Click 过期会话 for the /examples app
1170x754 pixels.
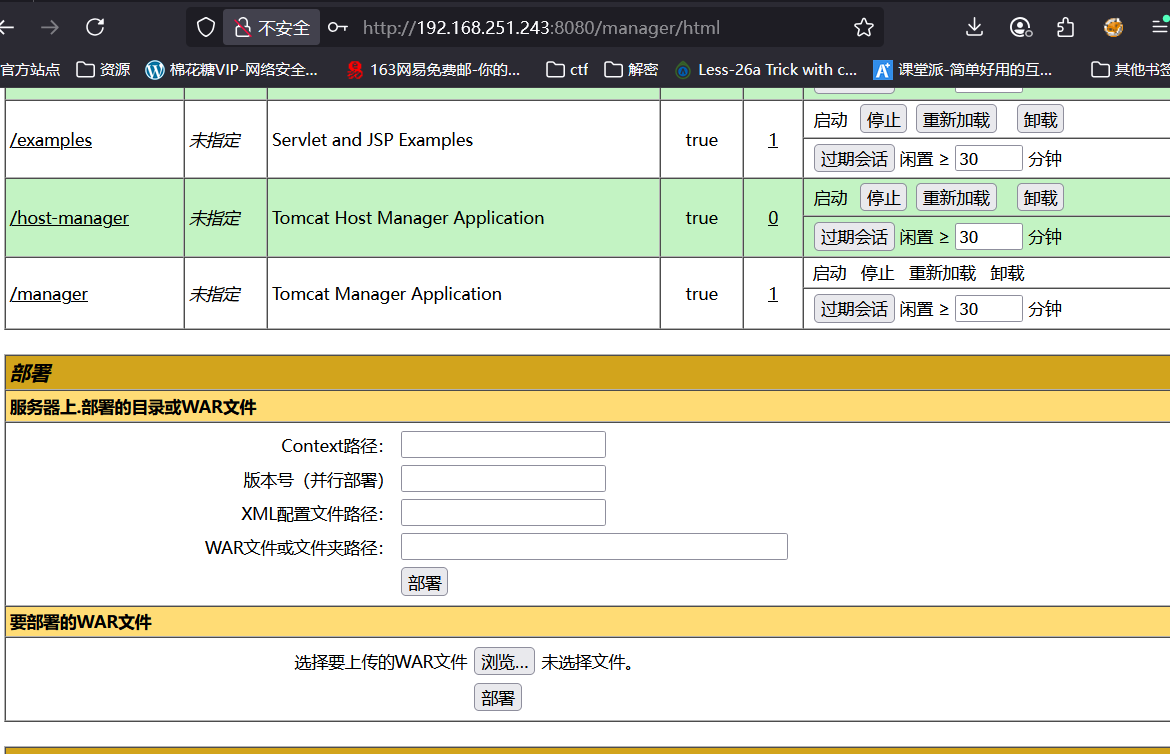(x=854, y=159)
